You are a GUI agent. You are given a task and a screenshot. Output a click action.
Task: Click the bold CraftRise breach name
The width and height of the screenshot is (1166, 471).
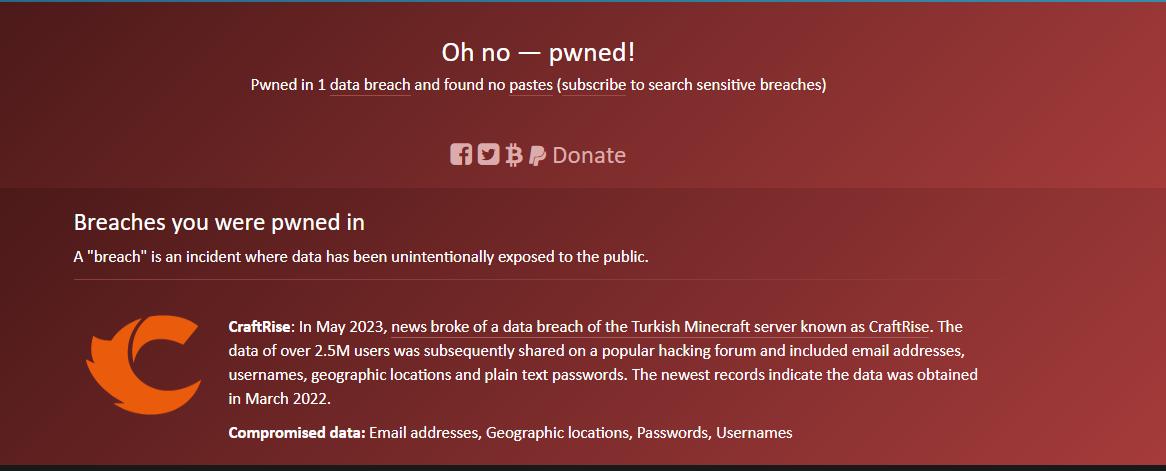coord(260,327)
